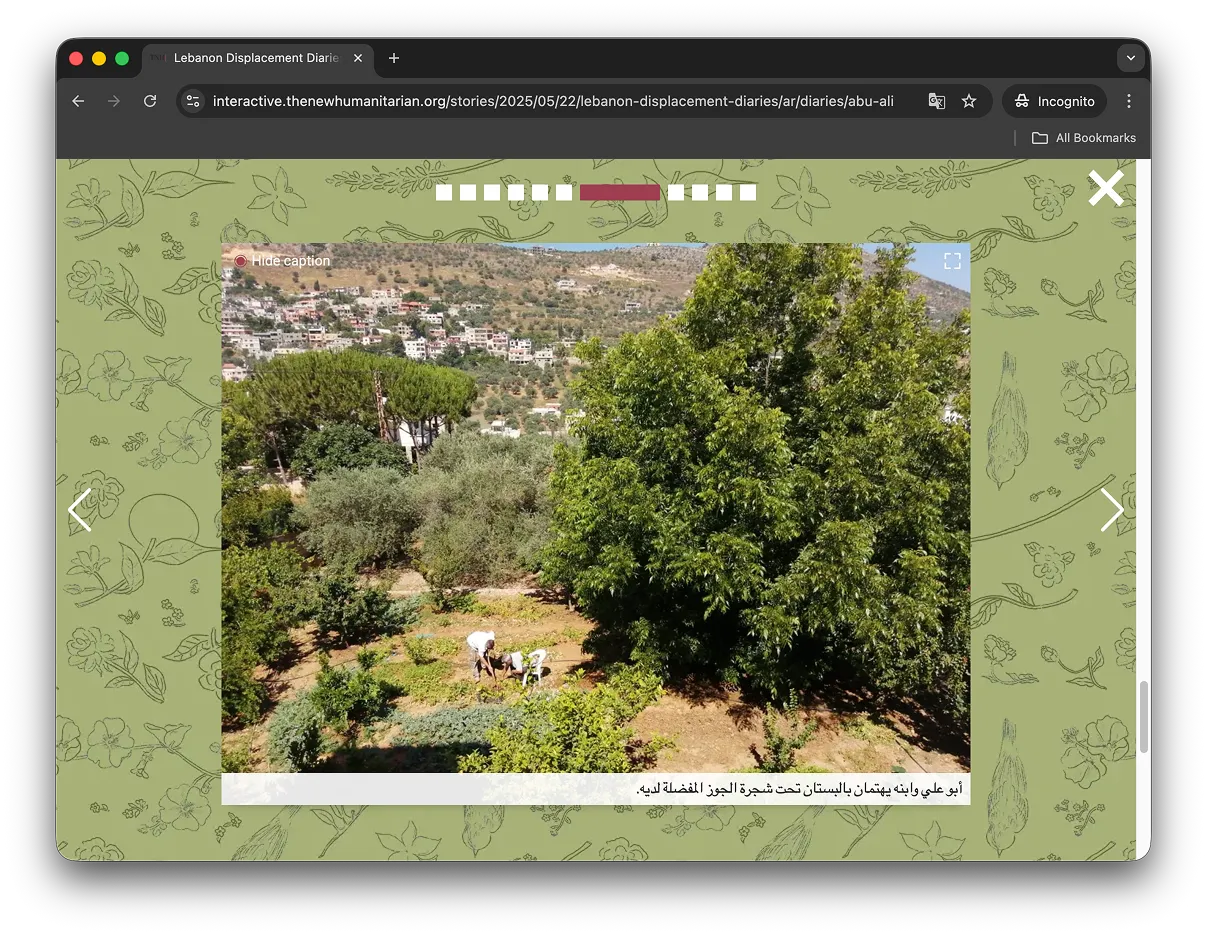
Task: Jump to the first slide indicator
Action: (444, 192)
